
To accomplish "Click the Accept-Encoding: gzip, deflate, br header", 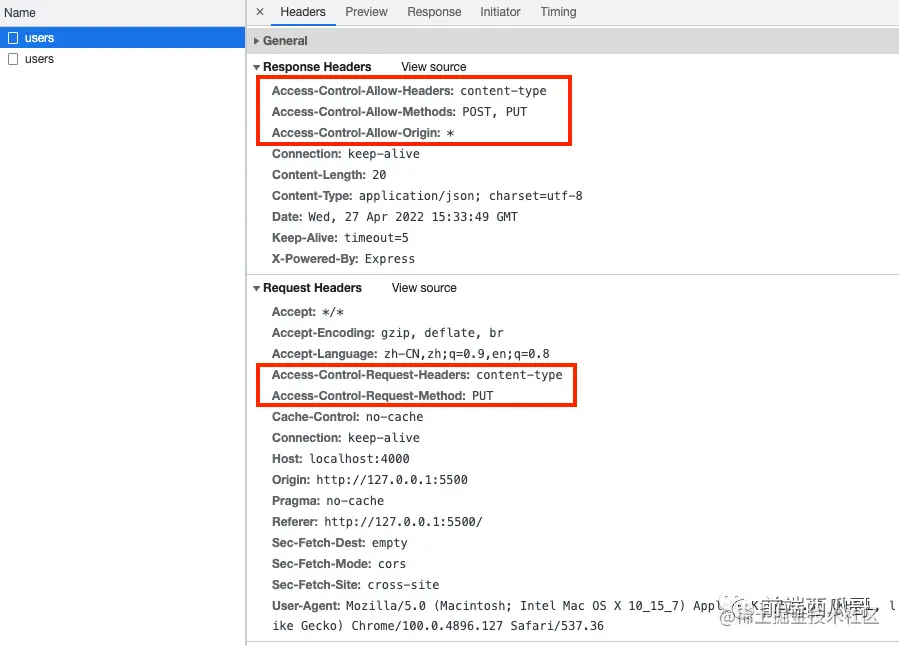I will (388, 333).
